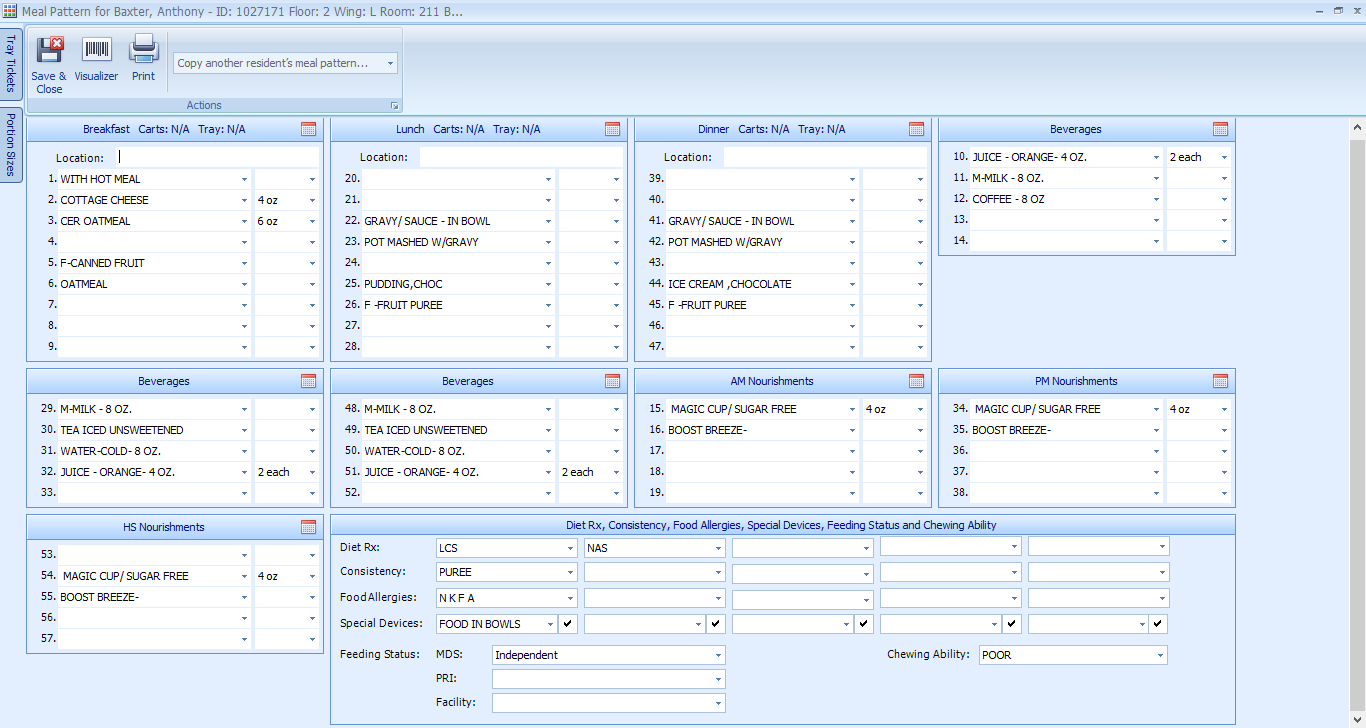The width and height of the screenshot is (1366, 728).
Task: Switch to Tray Tickets side tab
Action: (x=11, y=64)
